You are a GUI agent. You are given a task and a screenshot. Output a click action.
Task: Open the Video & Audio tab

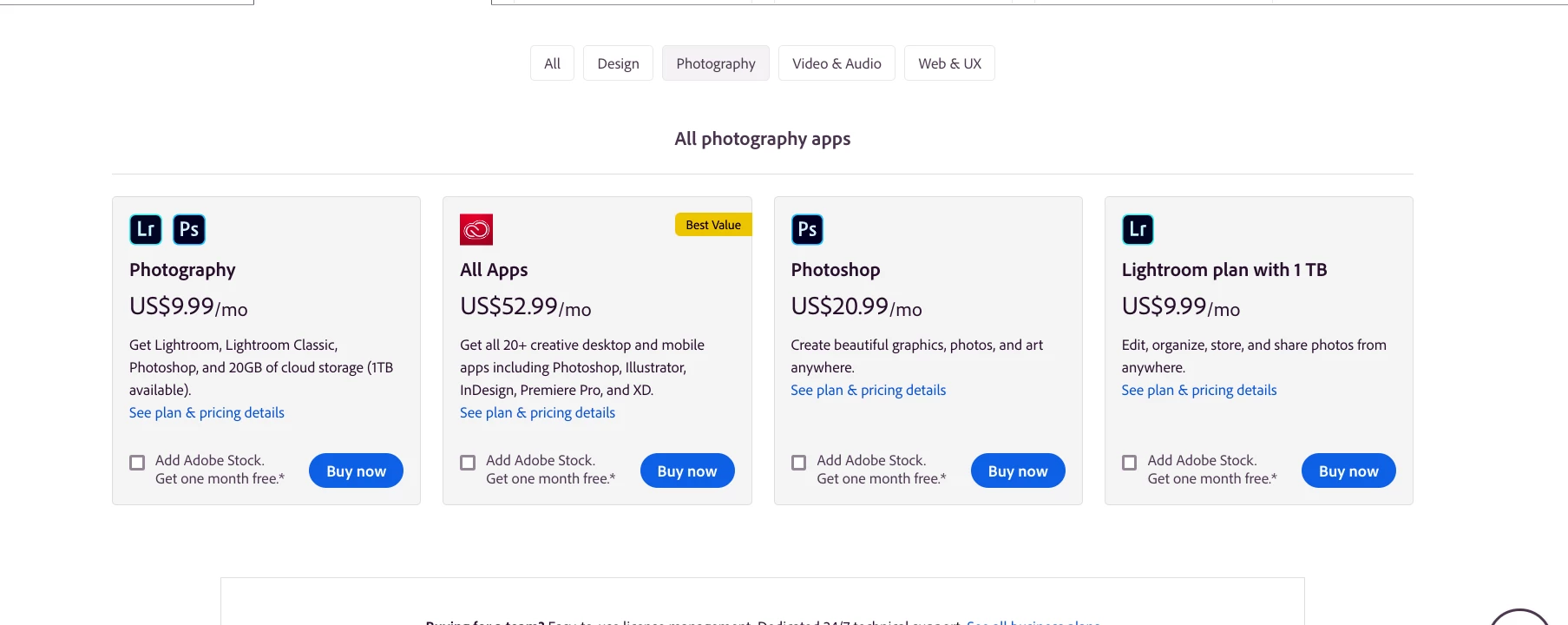[x=836, y=63]
